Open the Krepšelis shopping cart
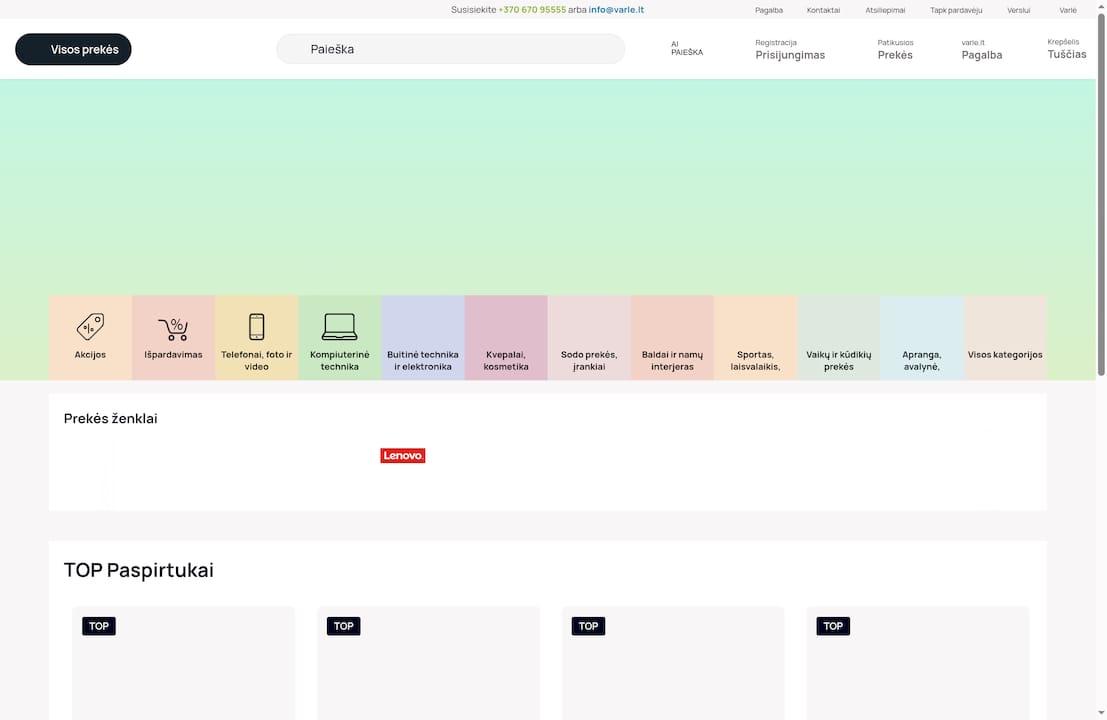1107x720 pixels. pos(1066,49)
